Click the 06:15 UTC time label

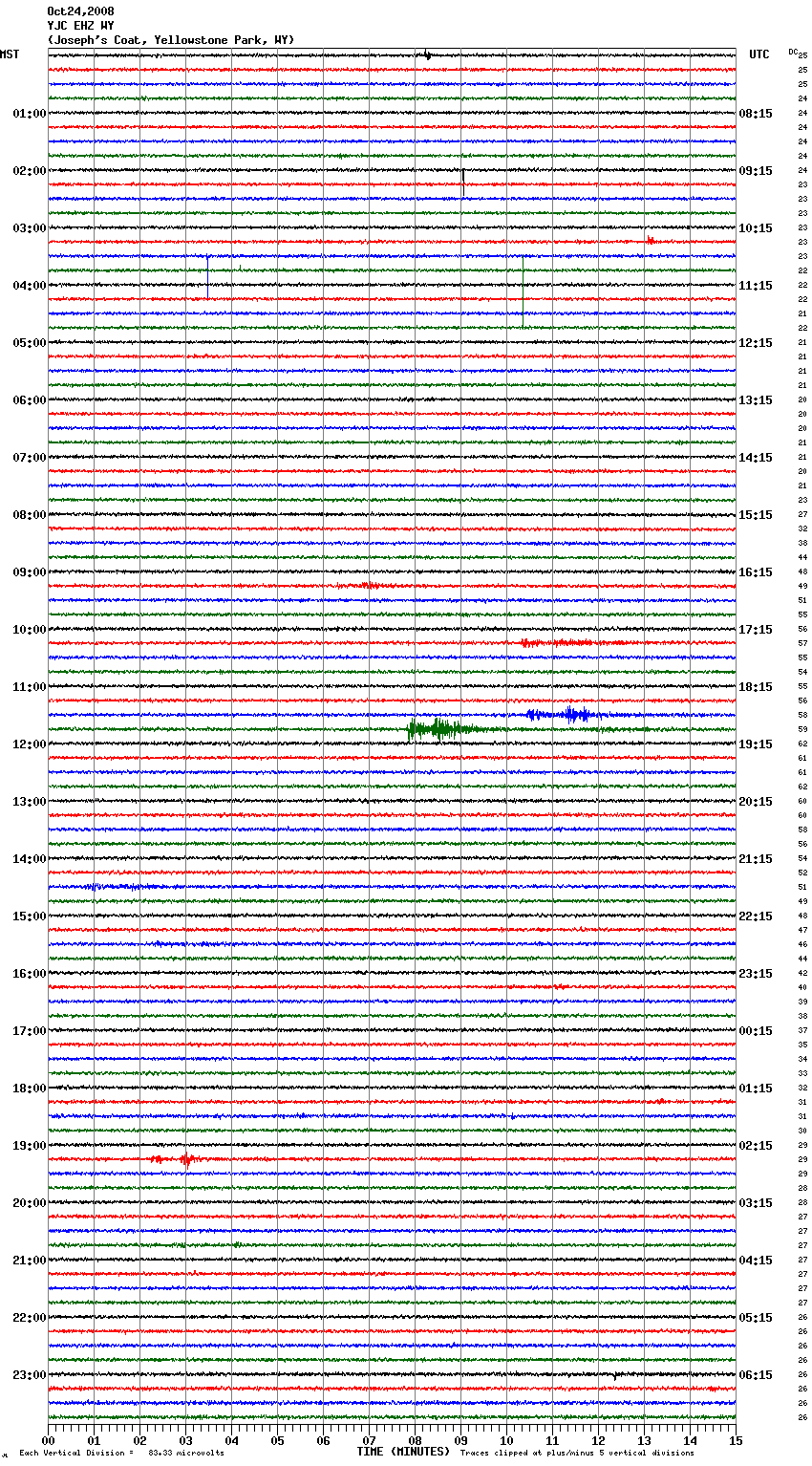756,1375
